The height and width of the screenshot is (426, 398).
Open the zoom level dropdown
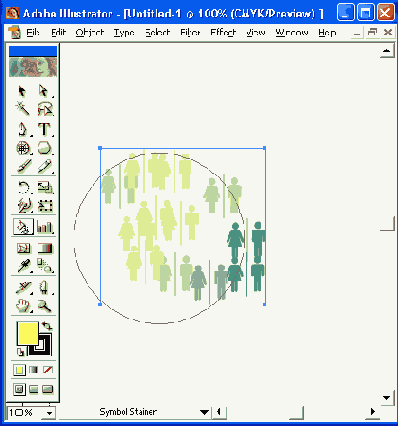click(x=50, y=413)
